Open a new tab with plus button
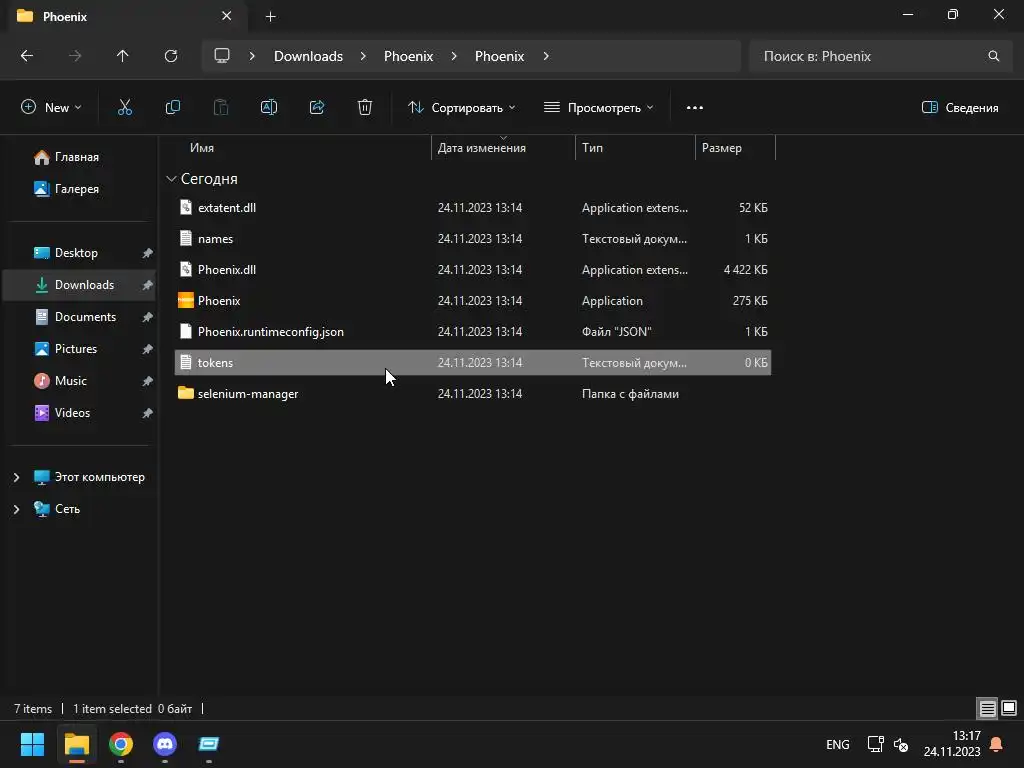1024x768 pixels. [270, 16]
